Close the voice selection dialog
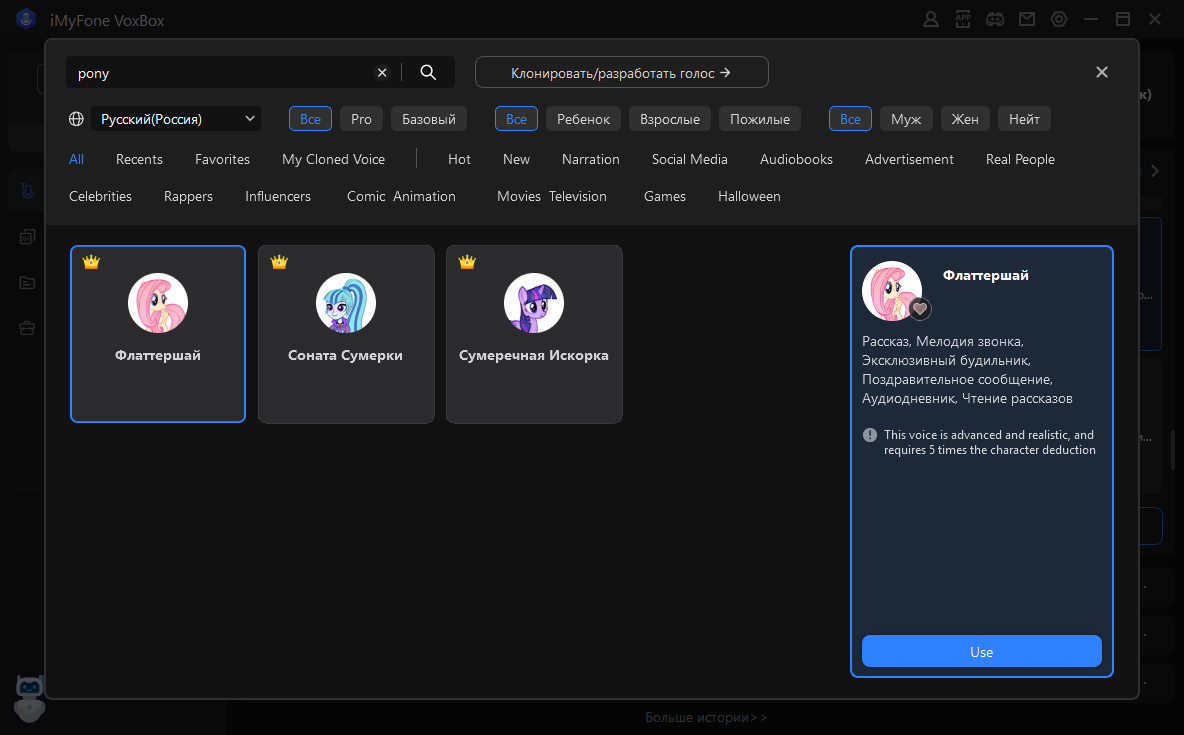 click(x=1102, y=72)
